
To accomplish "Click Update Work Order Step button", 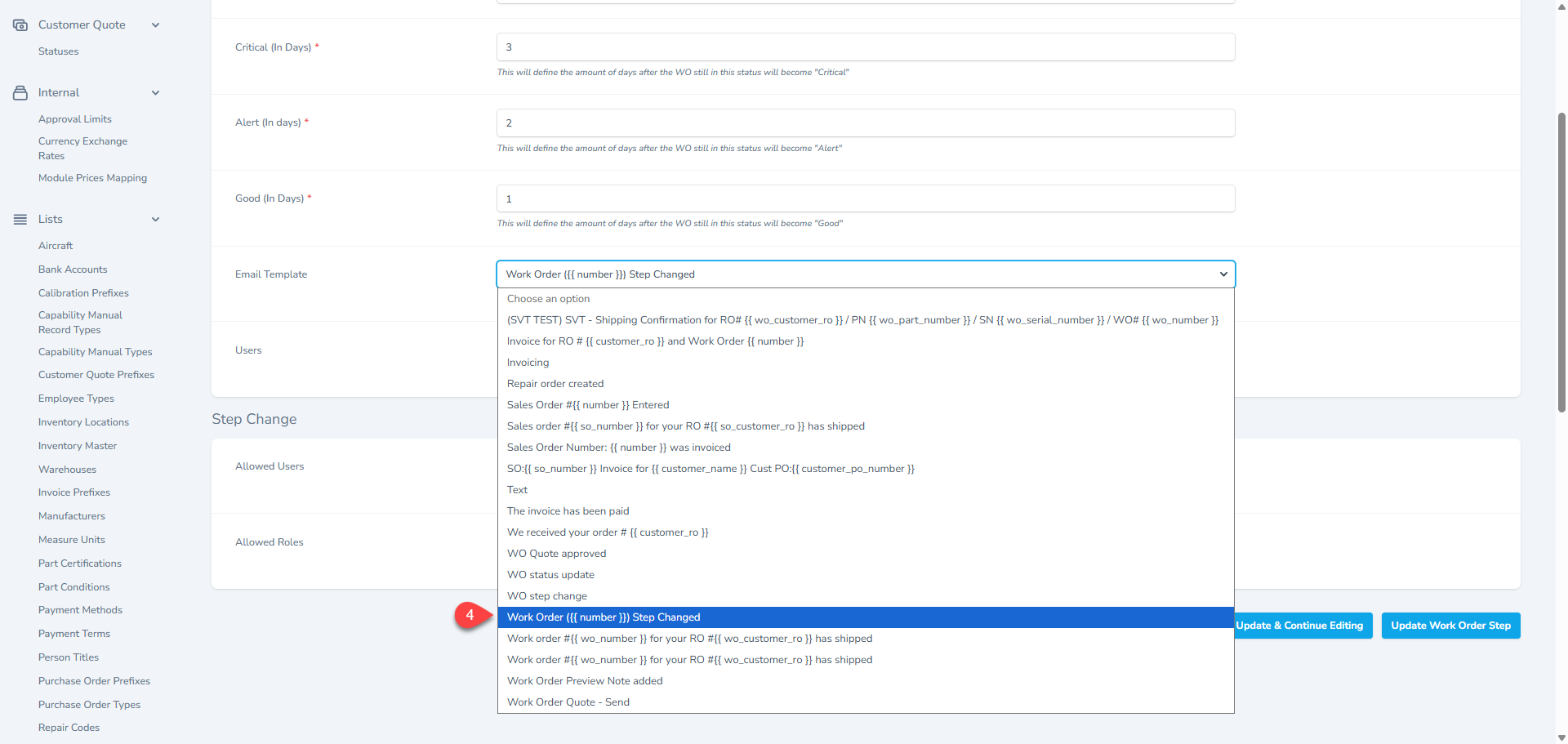I will [1450, 626].
